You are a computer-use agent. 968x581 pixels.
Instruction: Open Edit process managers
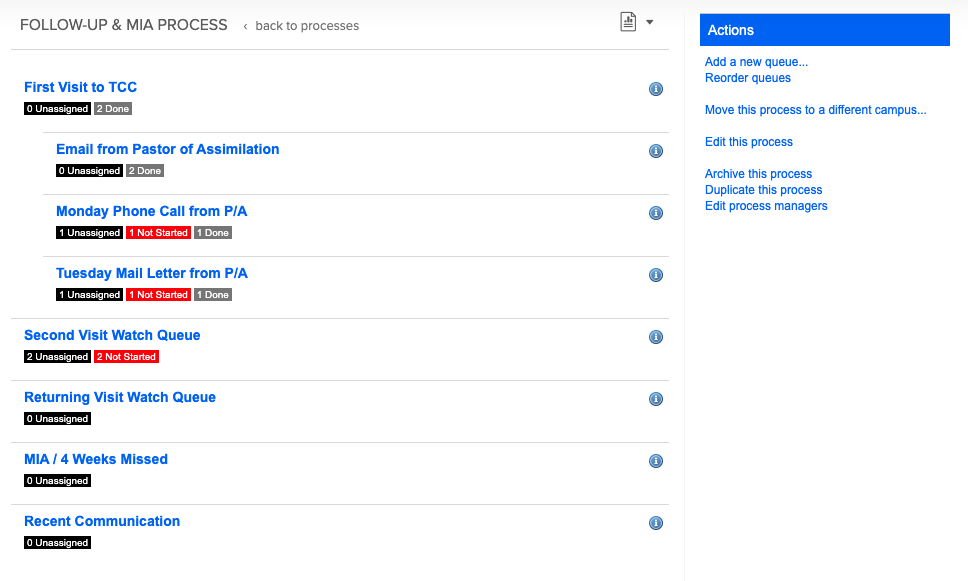tap(766, 206)
